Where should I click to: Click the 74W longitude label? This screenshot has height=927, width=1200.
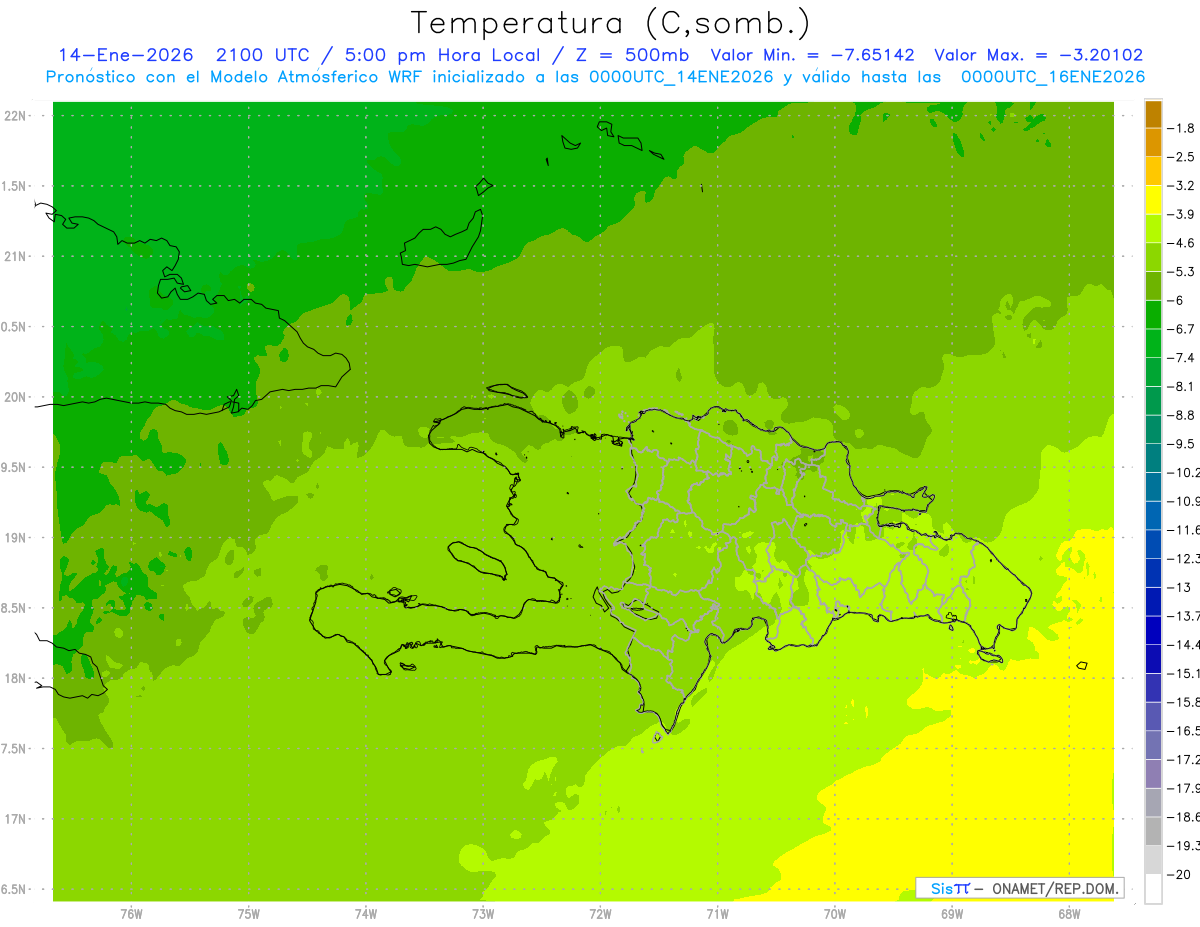[366, 913]
